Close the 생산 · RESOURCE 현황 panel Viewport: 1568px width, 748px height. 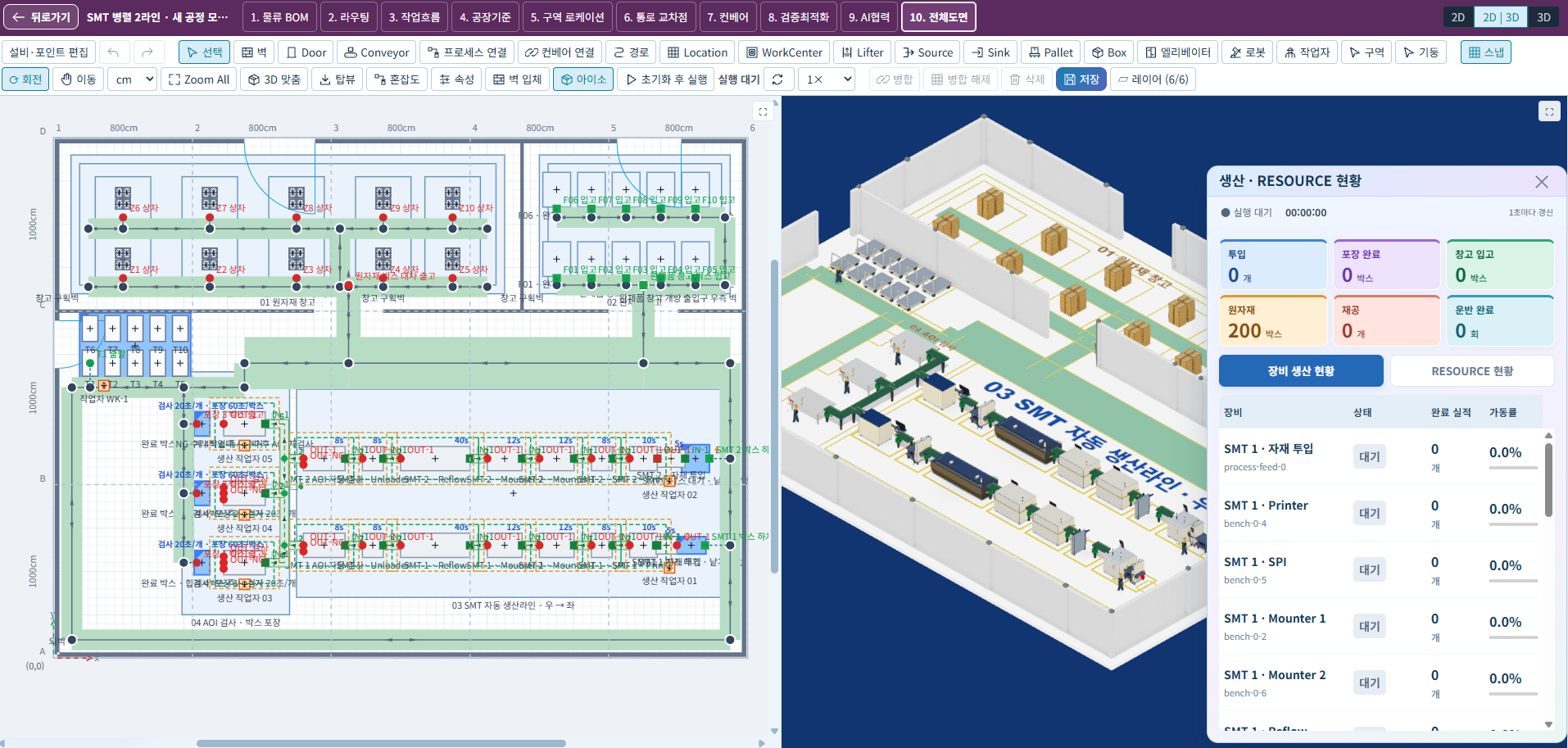(1541, 182)
